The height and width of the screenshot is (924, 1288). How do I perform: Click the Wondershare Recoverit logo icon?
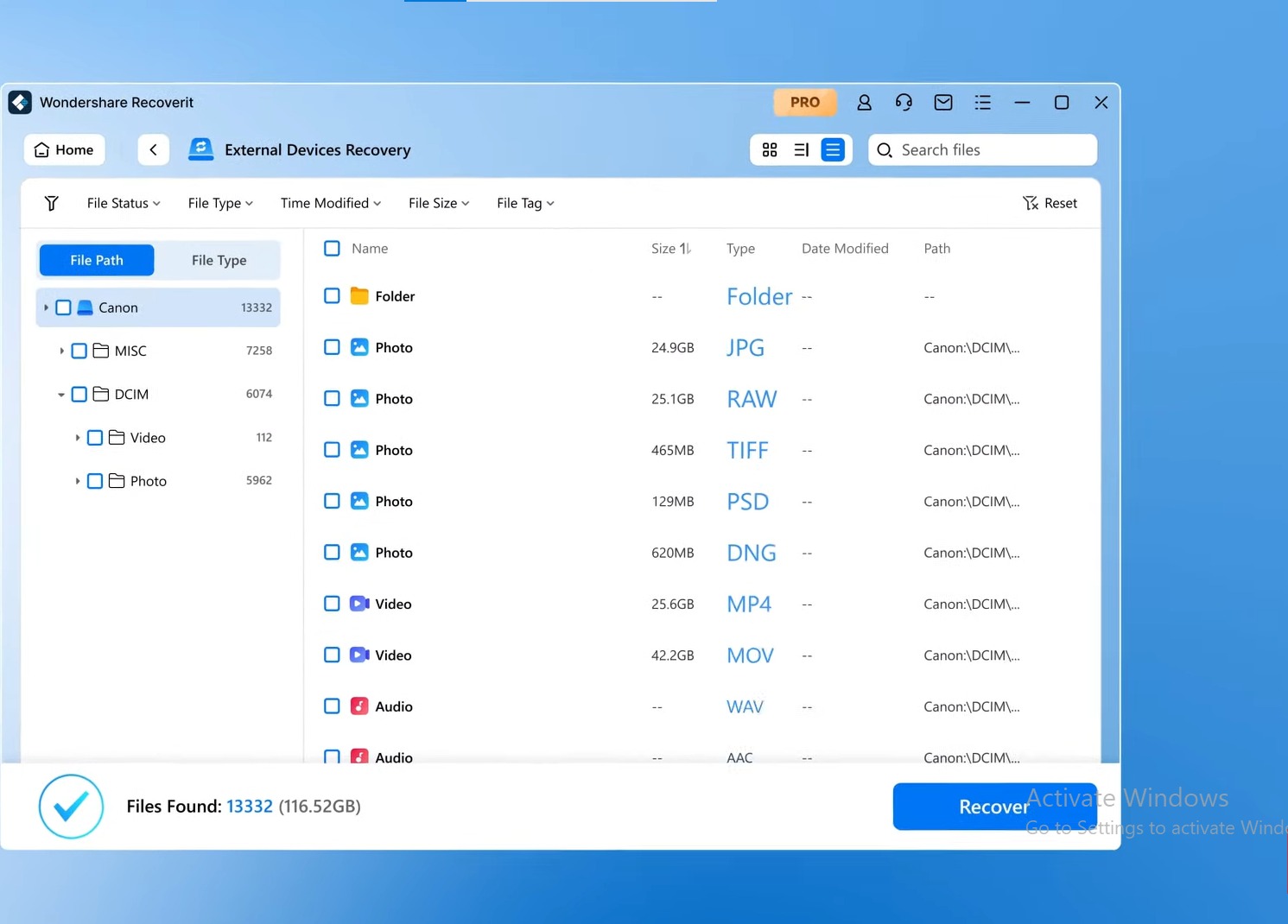[20, 102]
